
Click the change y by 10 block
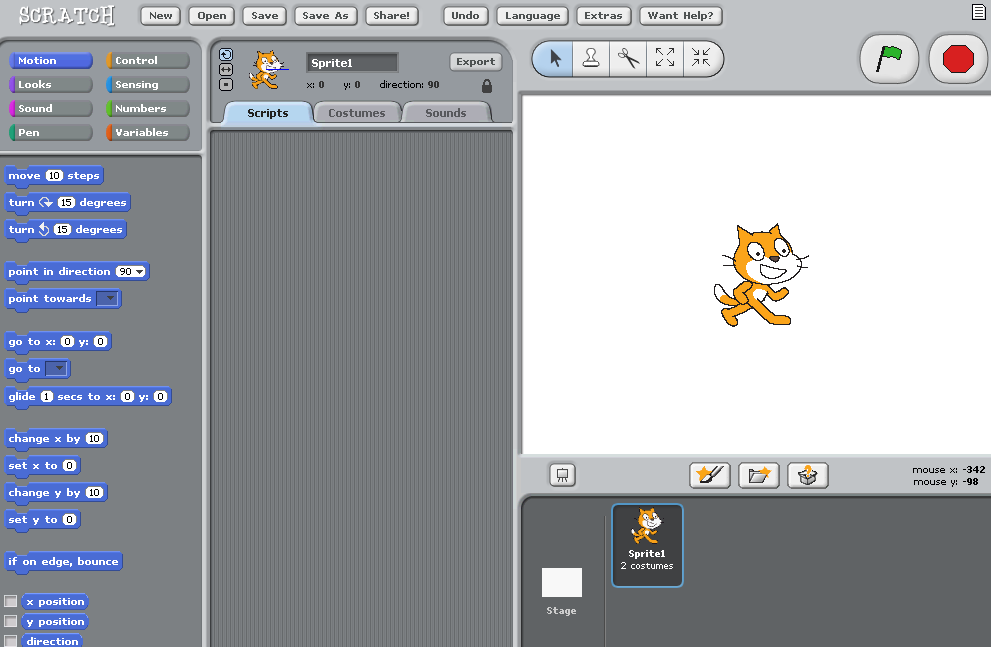(x=56, y=493)
